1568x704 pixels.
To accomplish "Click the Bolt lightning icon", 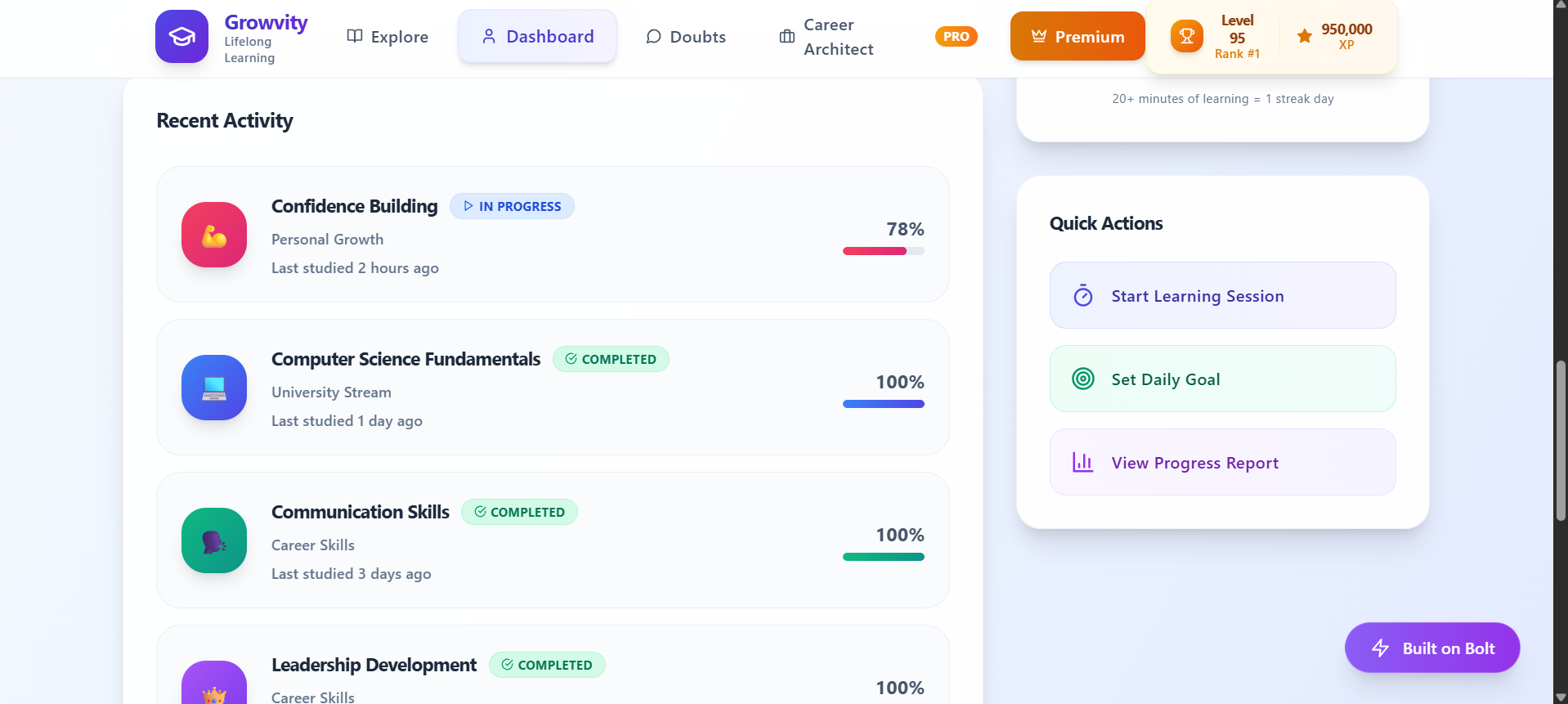I will point(1380,648).
